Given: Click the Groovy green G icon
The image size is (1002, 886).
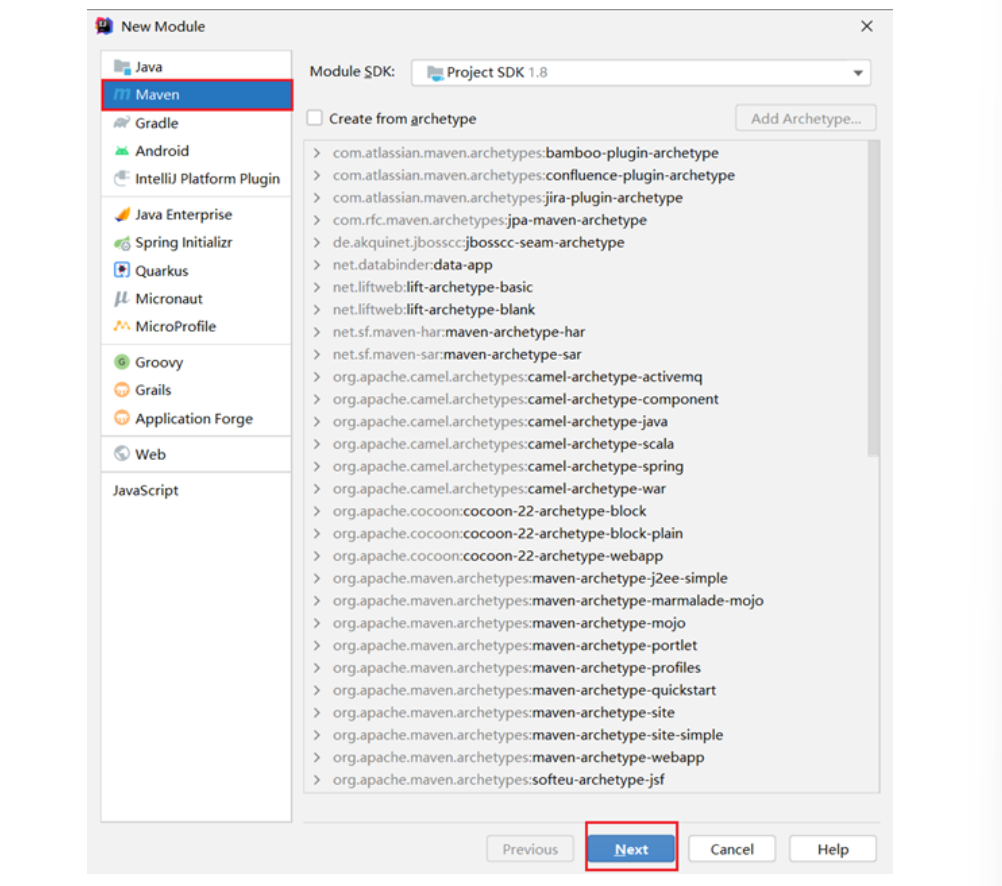Looking at the screenshot, I should [x=121, y=362].
